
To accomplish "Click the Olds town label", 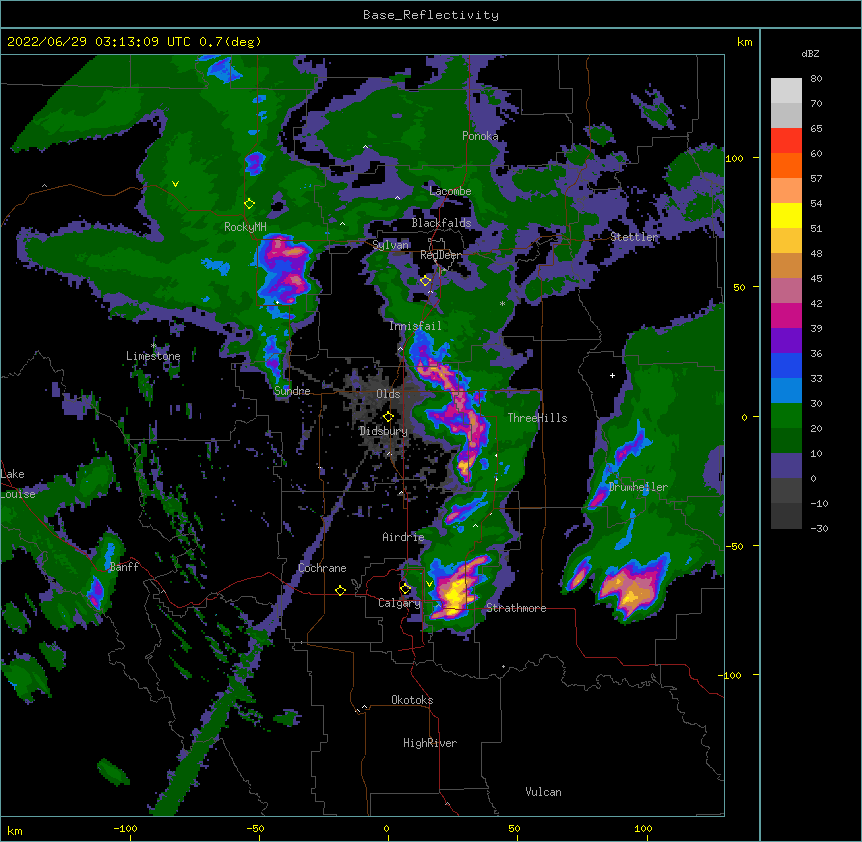I will pyautogui.click(x=388, y=394).
